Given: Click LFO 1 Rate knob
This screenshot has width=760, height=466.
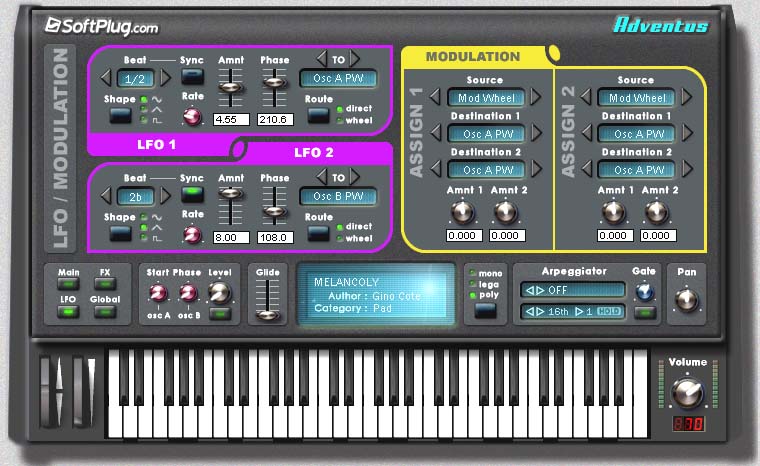Looking at the screenshot, I should (x=192, y=116).
